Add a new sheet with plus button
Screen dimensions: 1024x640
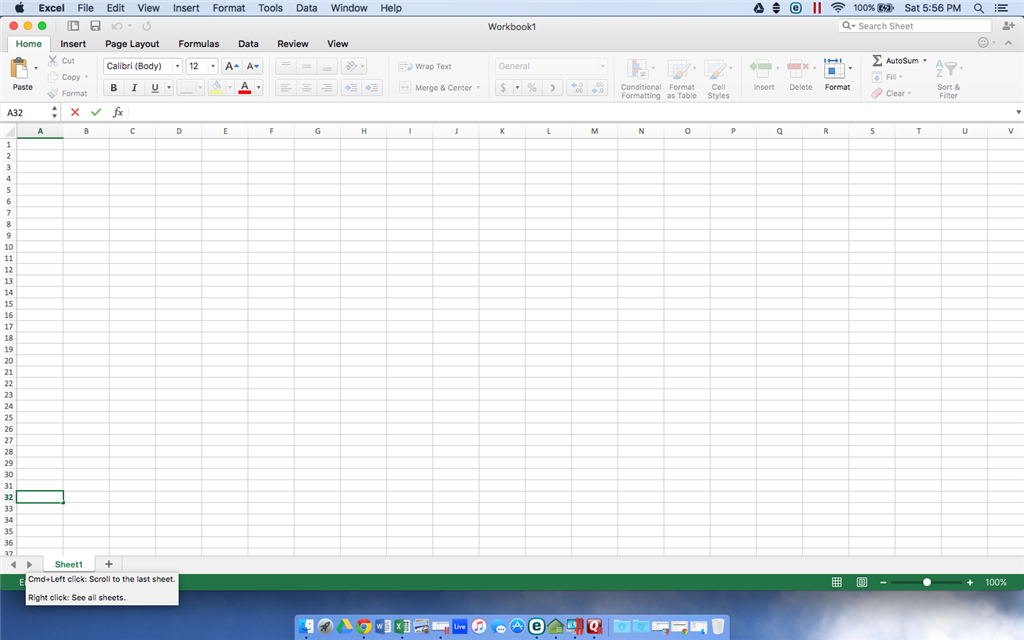109,564
